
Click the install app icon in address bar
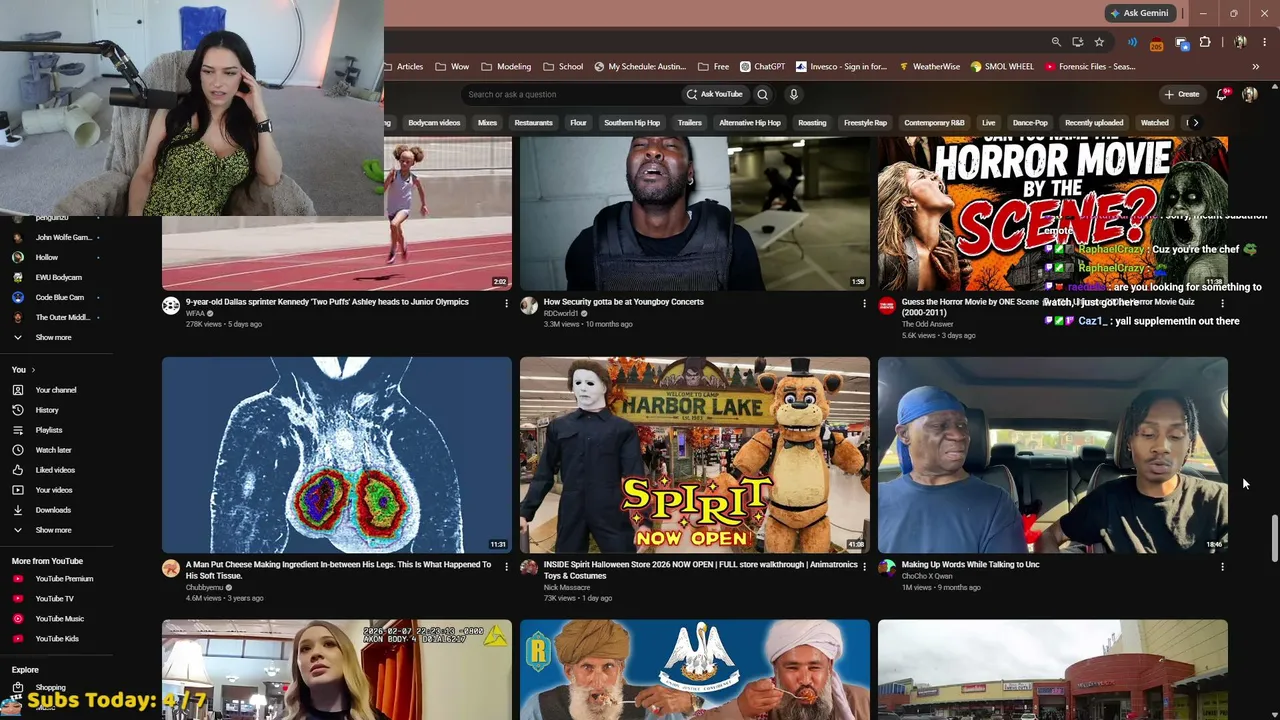(1078, 42)
